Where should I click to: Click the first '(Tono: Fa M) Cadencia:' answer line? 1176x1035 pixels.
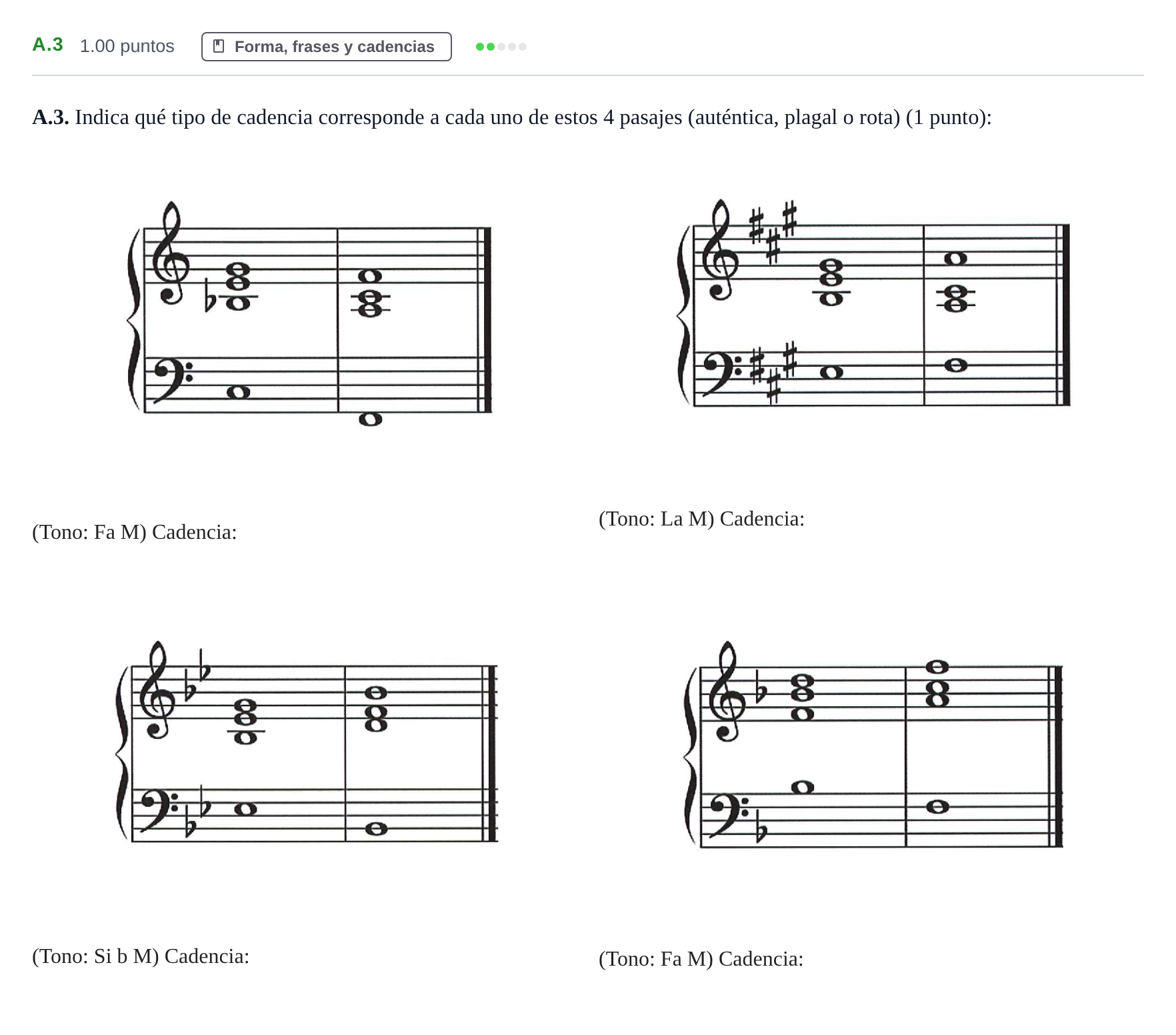(x=135, y=532)
